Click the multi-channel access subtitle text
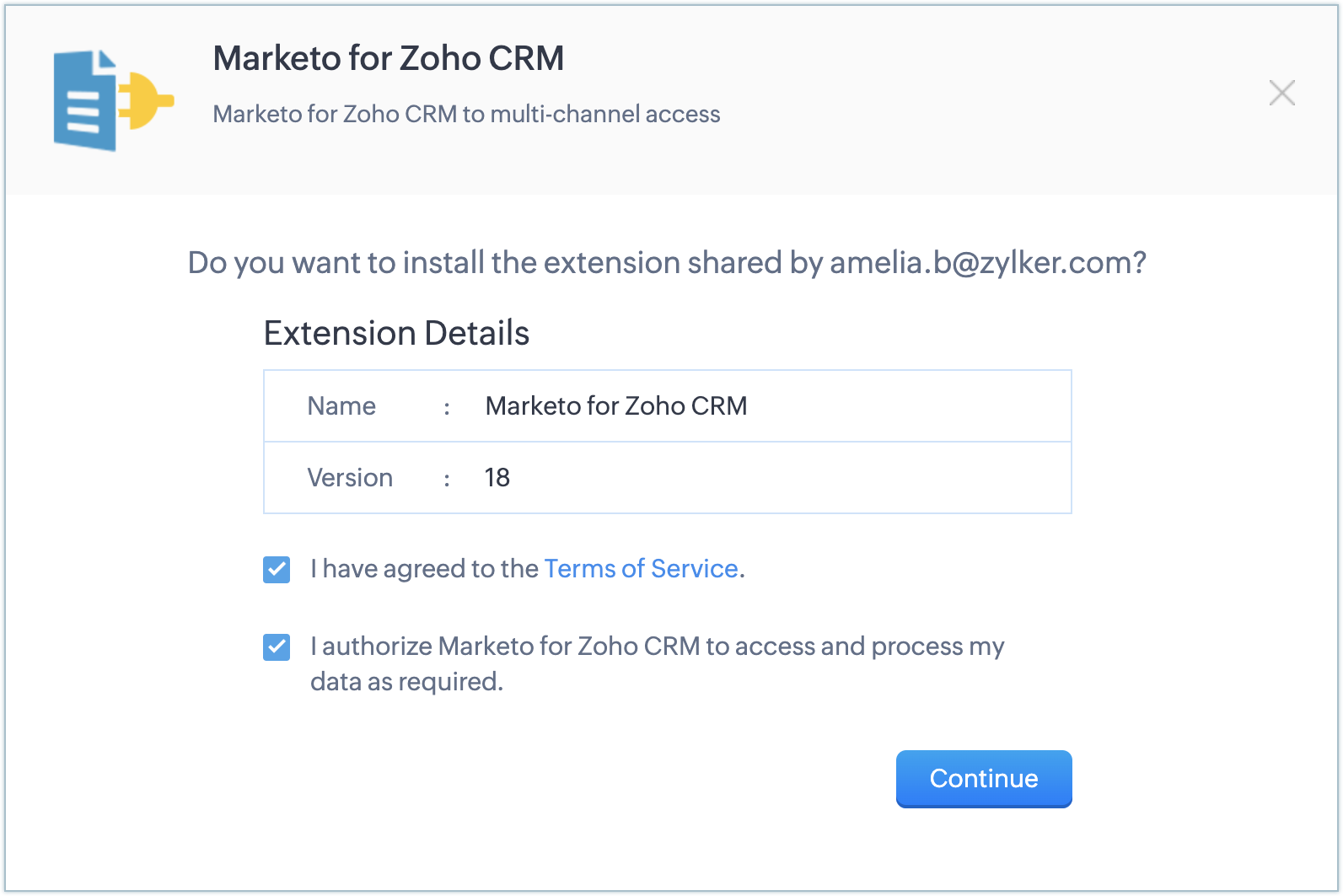The width and height of the screenshot is (1343, 896). pos(466,114)
